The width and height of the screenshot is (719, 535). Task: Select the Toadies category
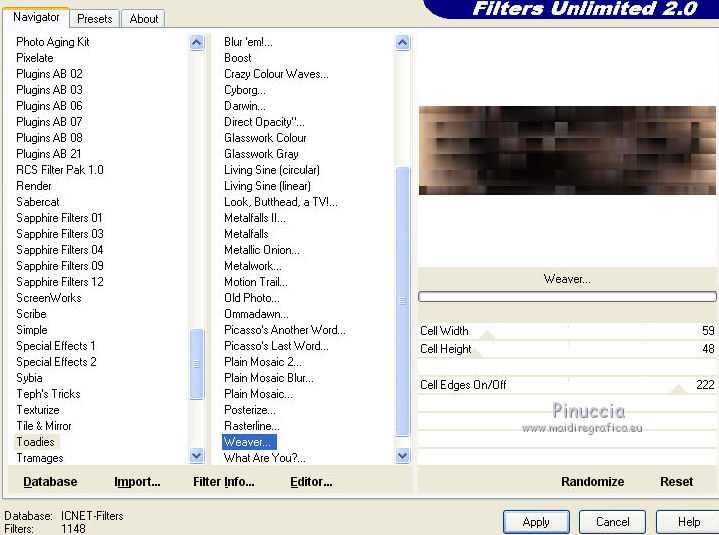[35, 442]
